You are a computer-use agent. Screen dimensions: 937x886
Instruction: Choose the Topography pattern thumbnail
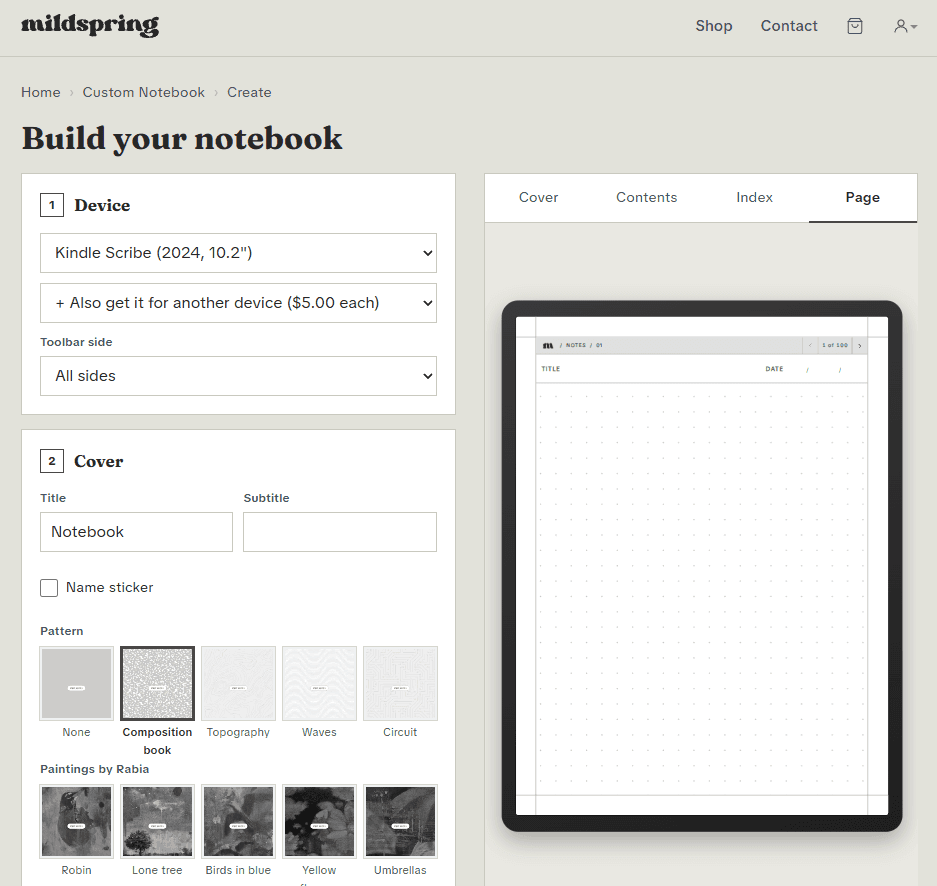pos(238,683)
